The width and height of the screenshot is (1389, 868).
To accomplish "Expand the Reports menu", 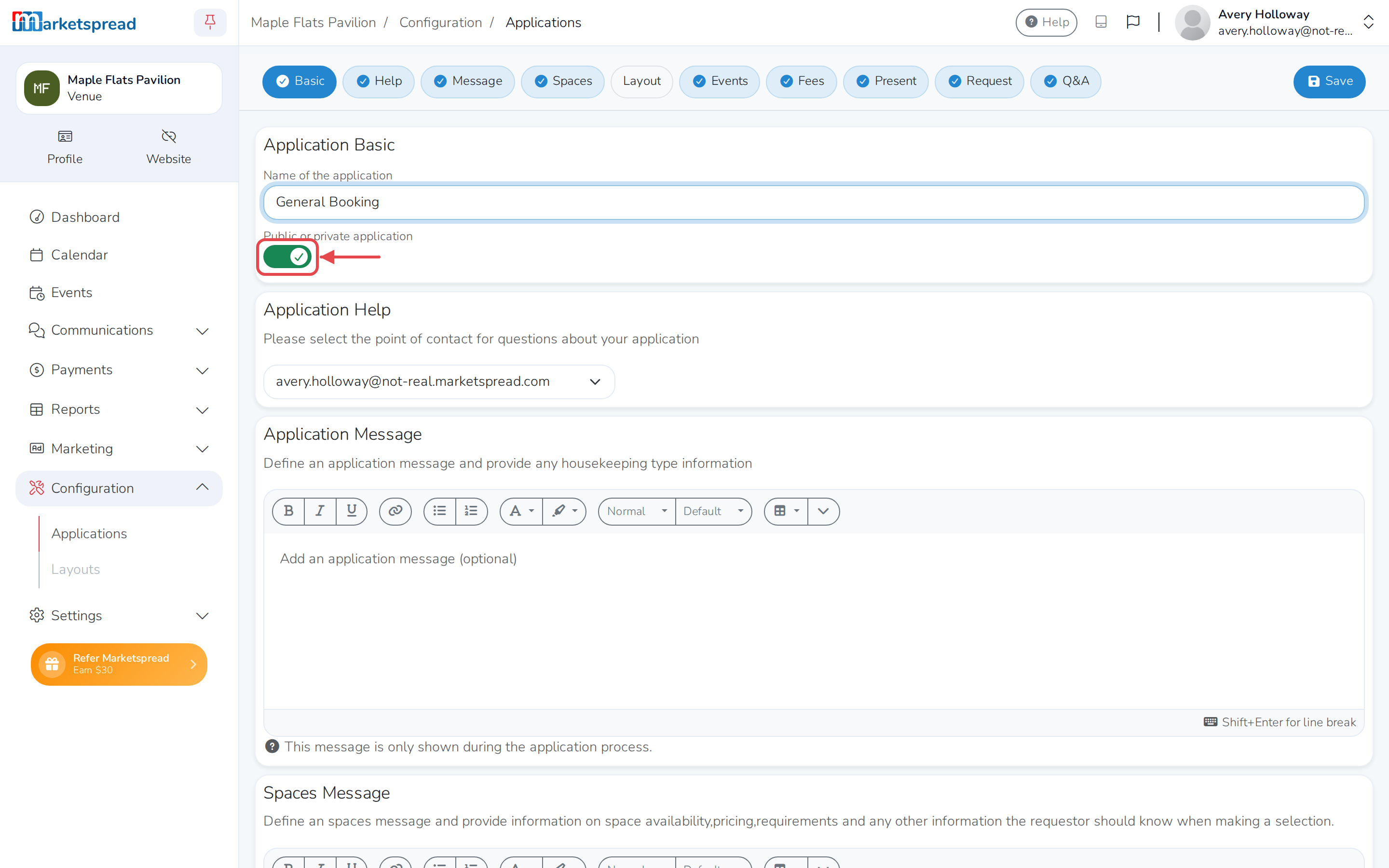I will coord(119,410).
